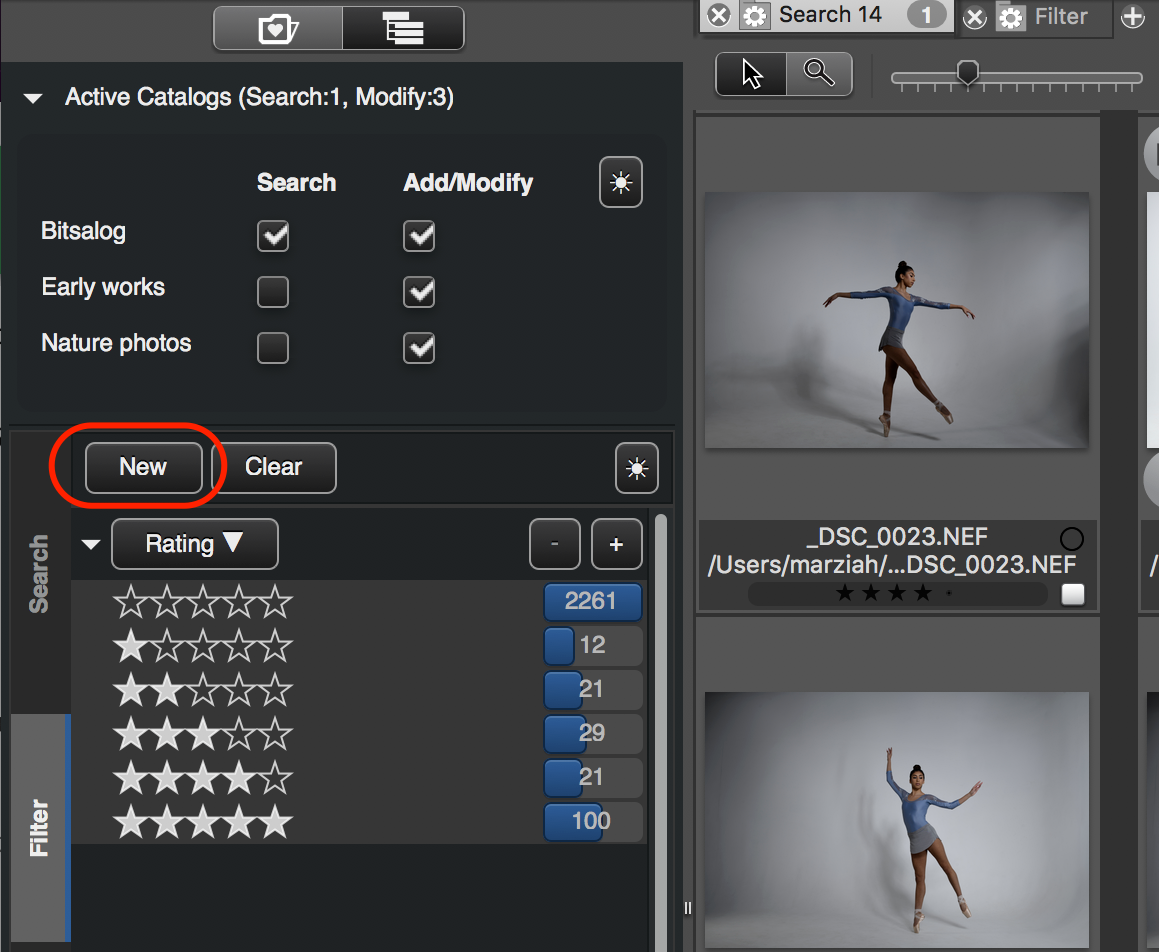Click the rating list vertical scrollbar
Image resolution: width=1159 pixels, height=952 pixels.
tap(661, 732)
